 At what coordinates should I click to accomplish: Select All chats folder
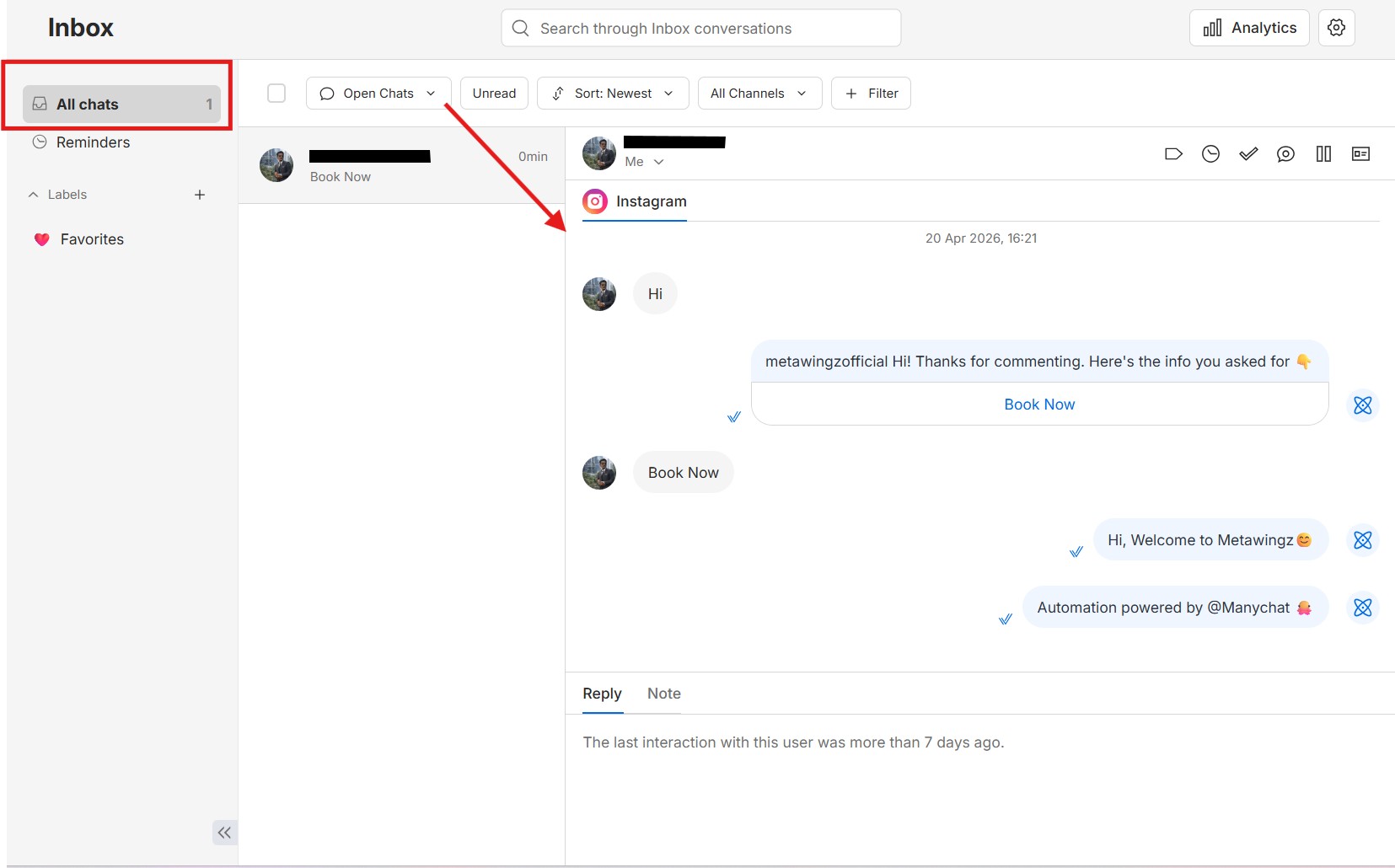(121, 104)
